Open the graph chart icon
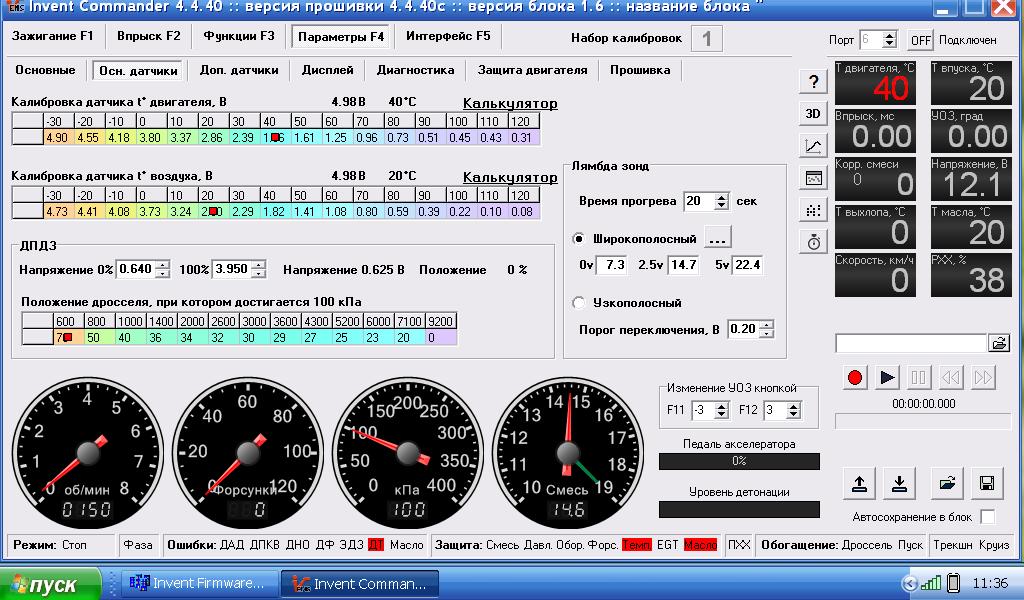1024x600 pixels. point(813,146)
